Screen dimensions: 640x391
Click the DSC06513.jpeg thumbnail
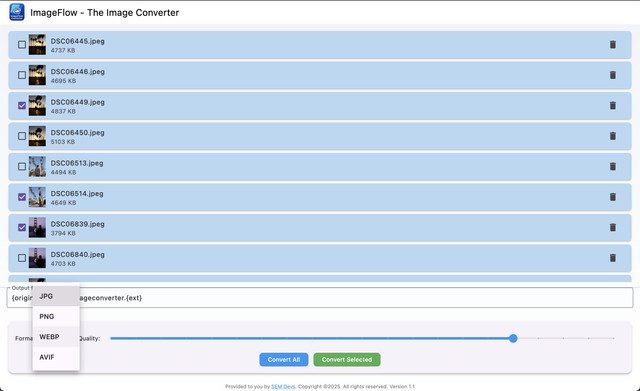pos(37,167)
